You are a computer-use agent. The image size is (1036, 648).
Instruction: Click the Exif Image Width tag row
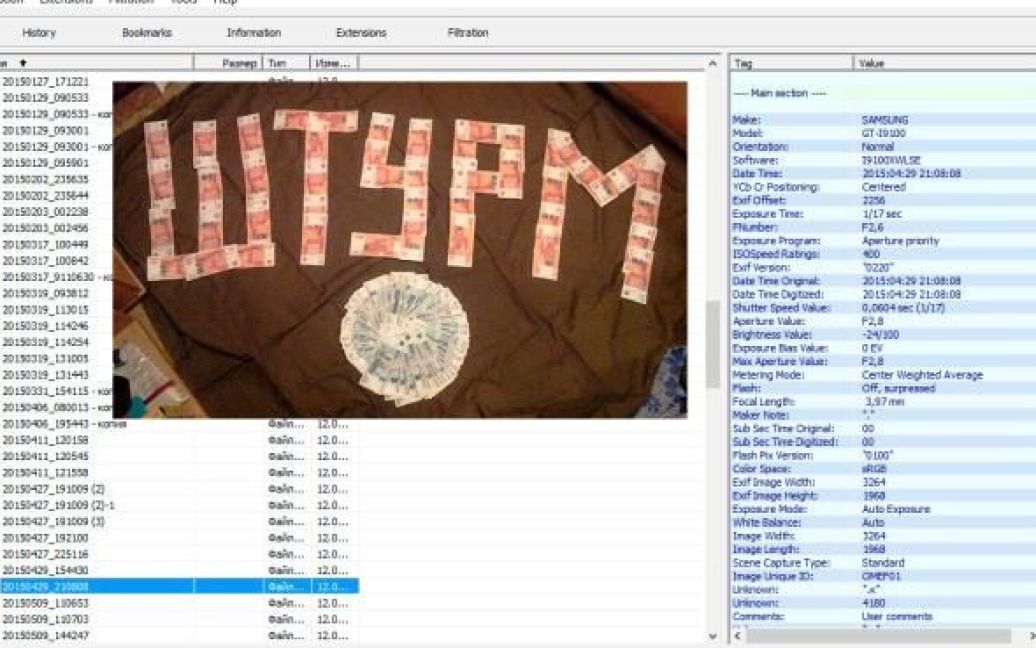883,482
